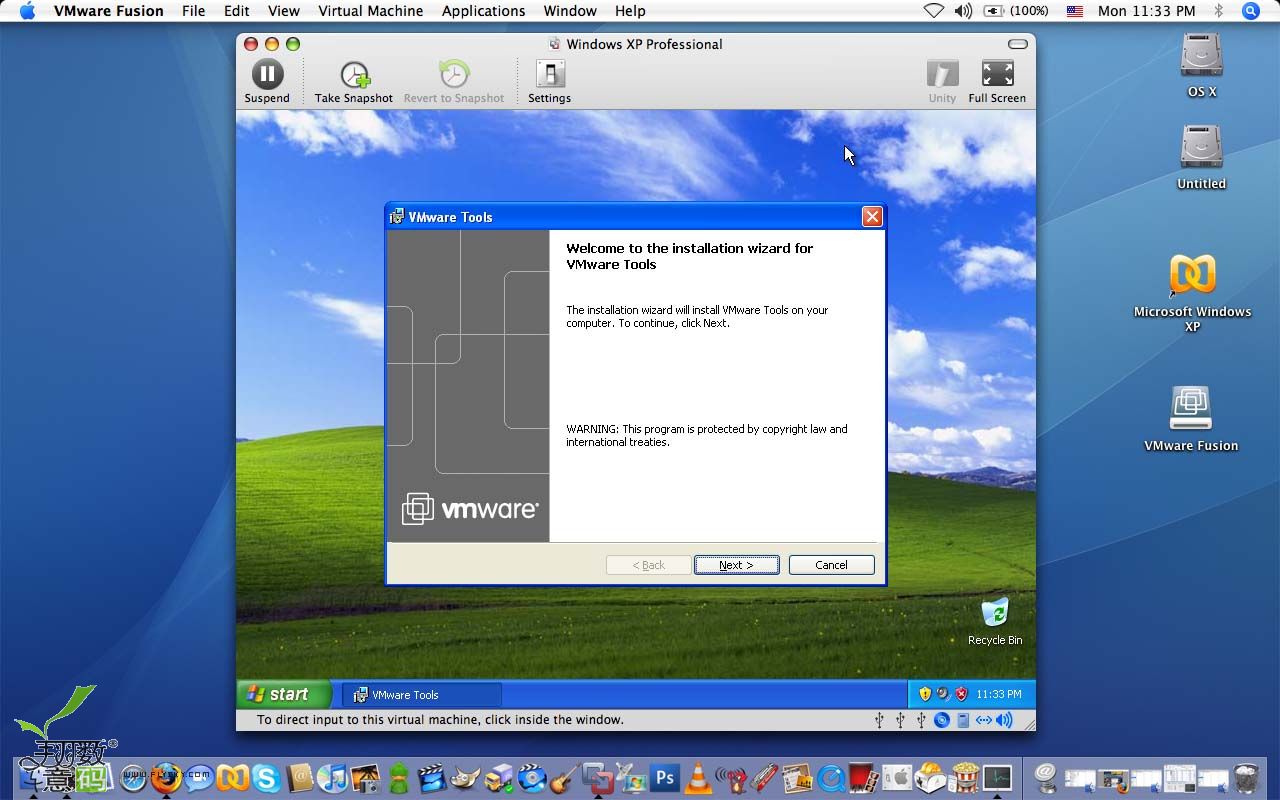
Task: Open the Applications menu
Action: (x=483, y=11)
